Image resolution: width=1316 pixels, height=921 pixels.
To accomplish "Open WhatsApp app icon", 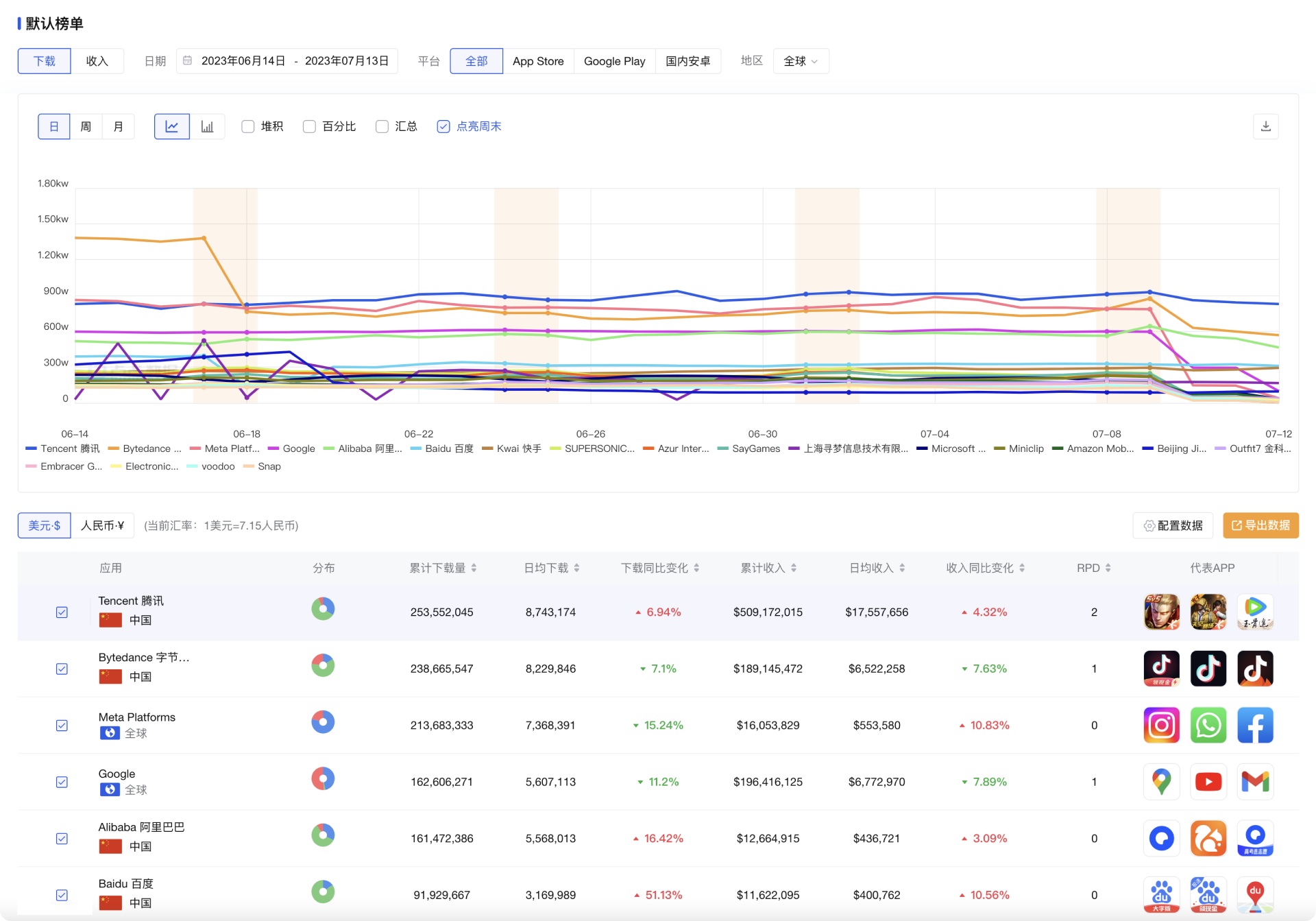I will (1208, 726).
